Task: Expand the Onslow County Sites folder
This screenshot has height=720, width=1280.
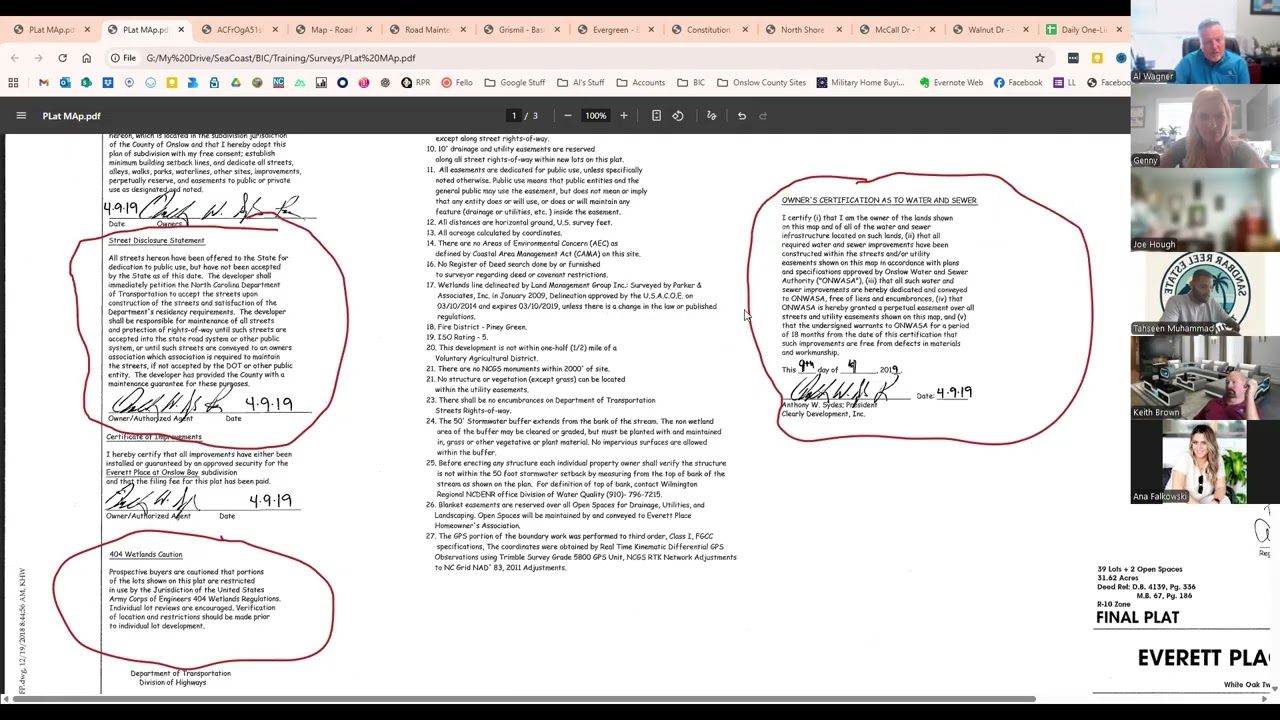Action: (x=761, y=83)
